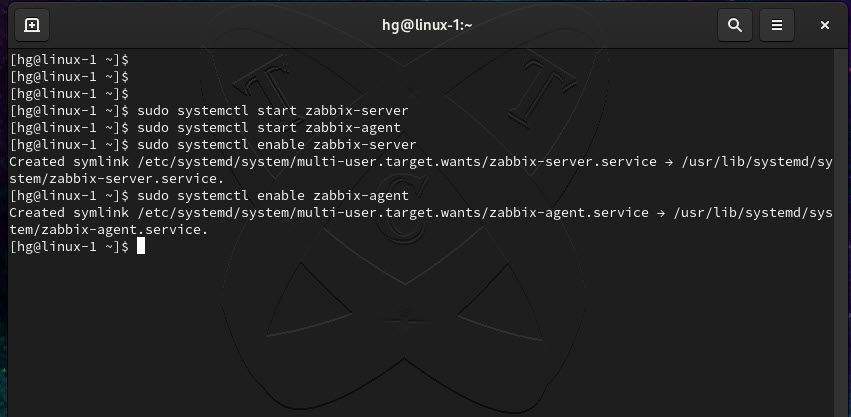Click the arrow symbol in the zabbix-agent symlink output
The height and width of the screenshot is (417, 851).
[x=661, y=212]
